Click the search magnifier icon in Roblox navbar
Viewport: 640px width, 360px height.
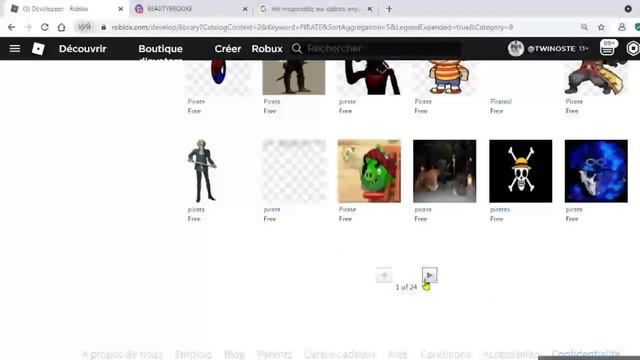(297, 49)
